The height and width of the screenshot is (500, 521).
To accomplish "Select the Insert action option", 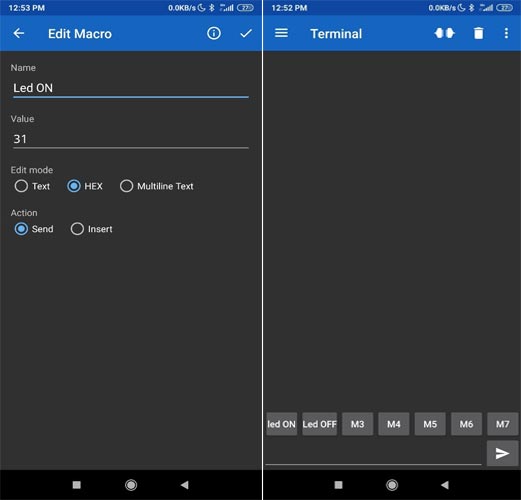I will (91, 229).
